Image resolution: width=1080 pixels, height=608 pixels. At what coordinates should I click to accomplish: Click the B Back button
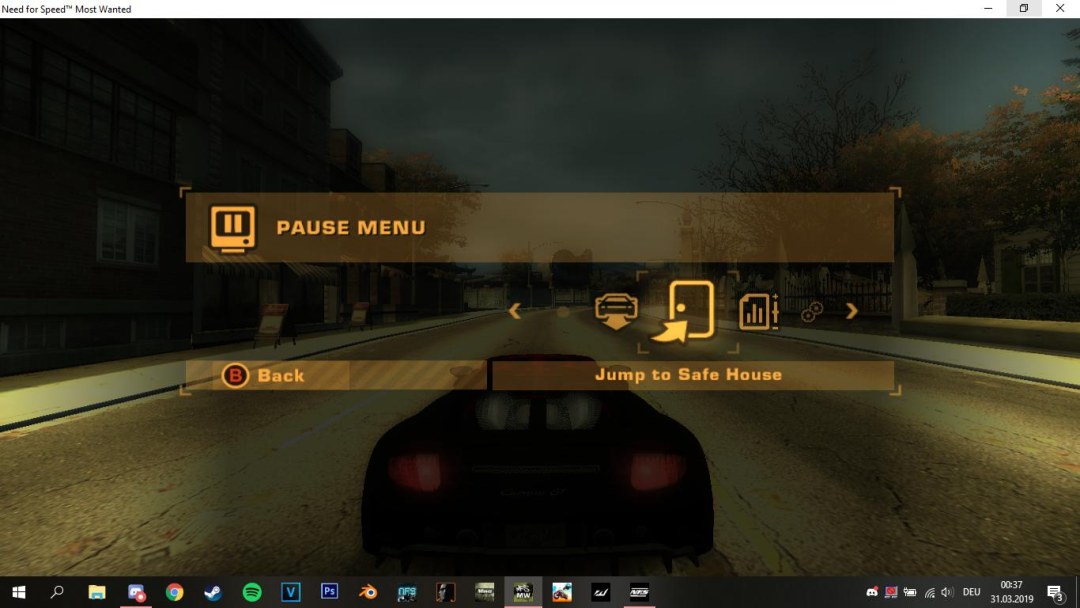pos(264,375)
